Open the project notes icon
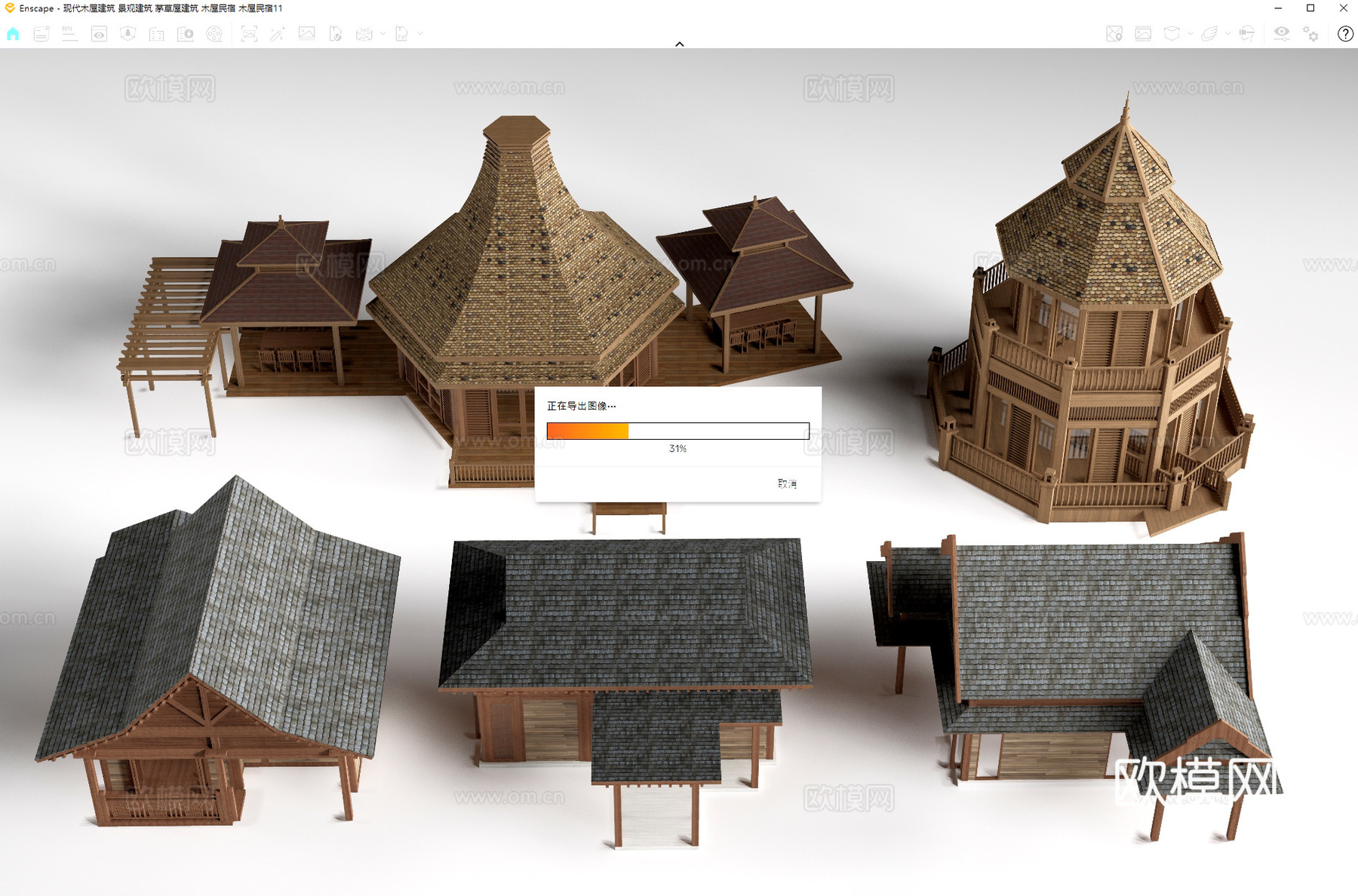Screen dimensions: 1358x896 (x=41, y=34)
